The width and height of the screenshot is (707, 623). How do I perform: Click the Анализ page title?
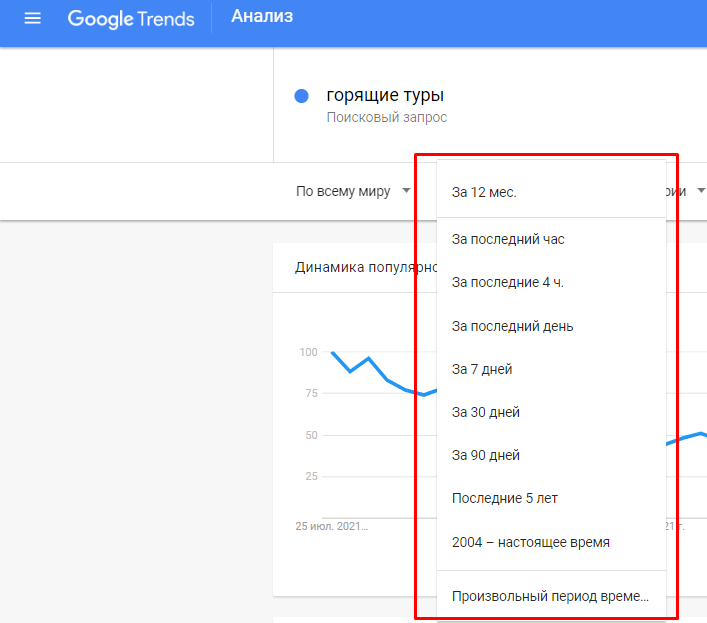[263, 16]
